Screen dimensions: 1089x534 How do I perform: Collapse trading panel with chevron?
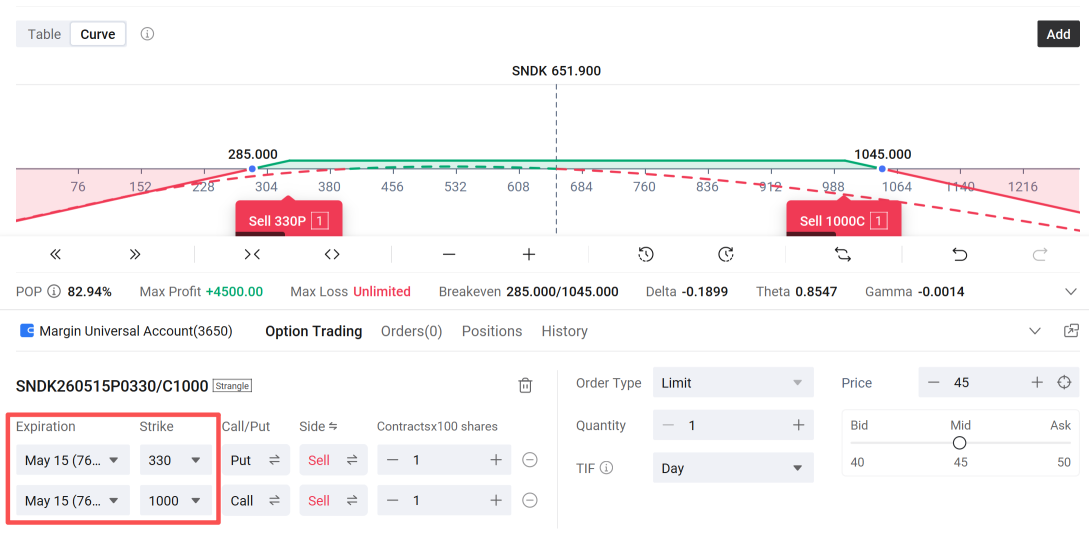point(1035,331)
